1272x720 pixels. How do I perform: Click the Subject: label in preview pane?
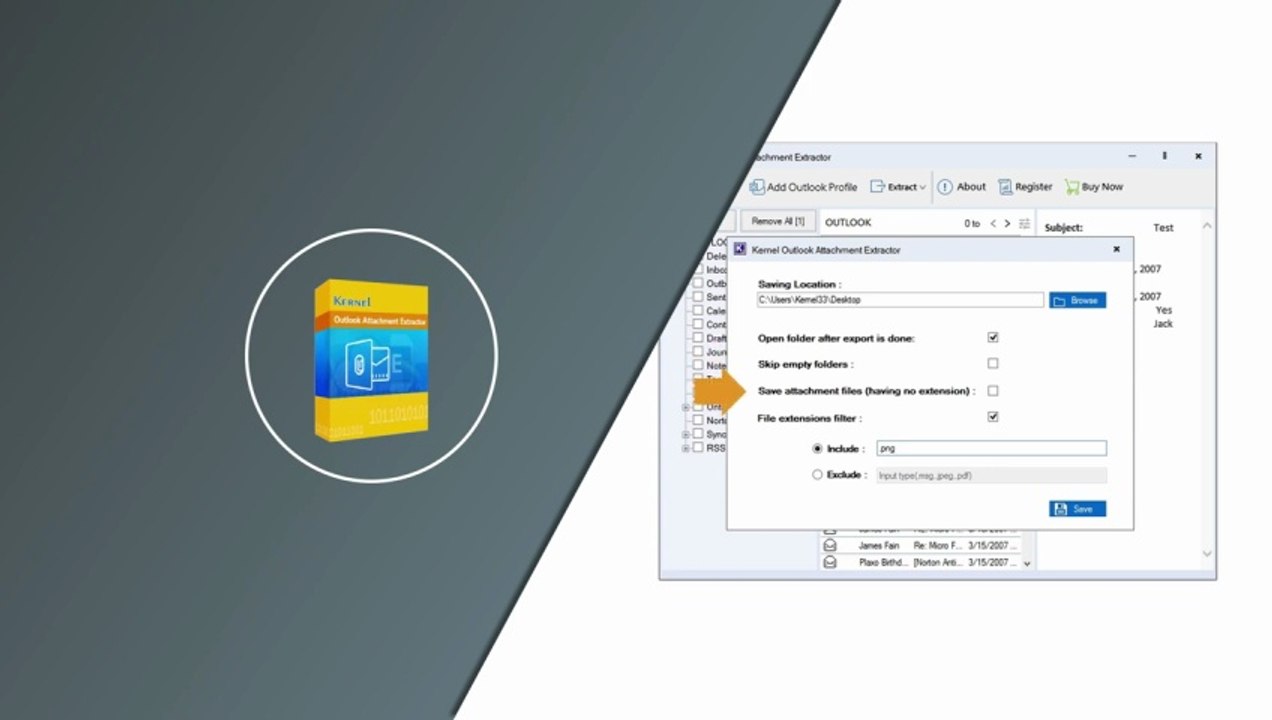(1063, 228)
